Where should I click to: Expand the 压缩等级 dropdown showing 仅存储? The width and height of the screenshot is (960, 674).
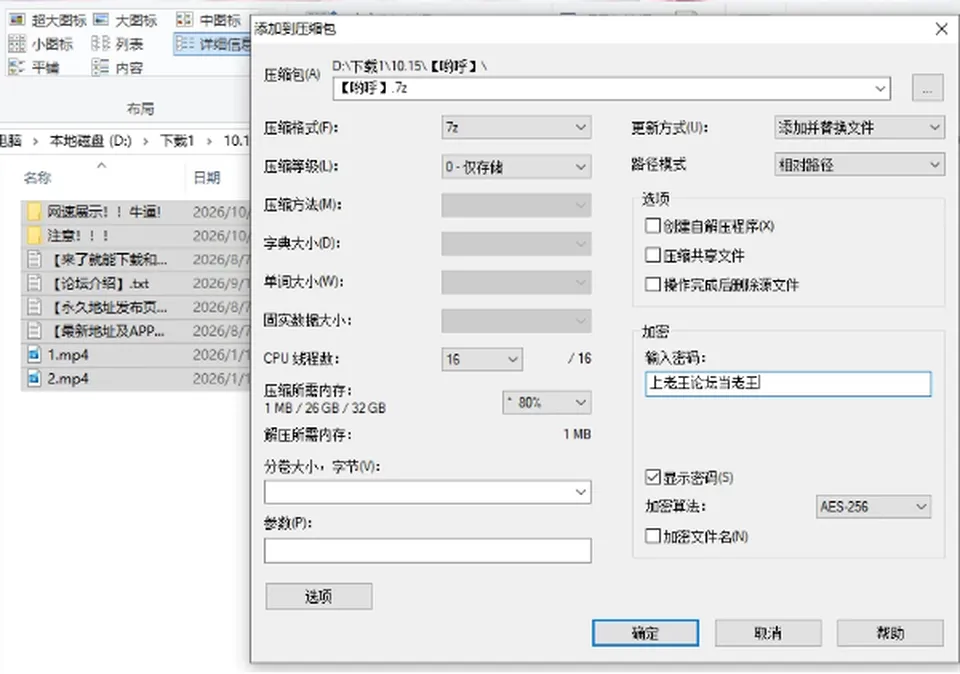point(516,167)
